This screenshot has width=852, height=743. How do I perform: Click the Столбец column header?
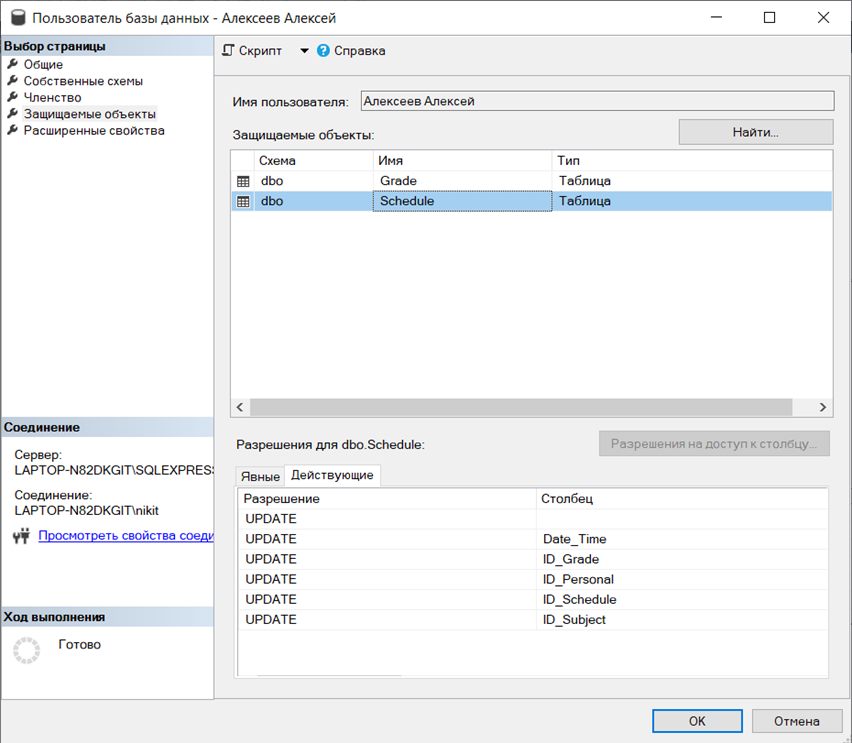tap(682, 498)
